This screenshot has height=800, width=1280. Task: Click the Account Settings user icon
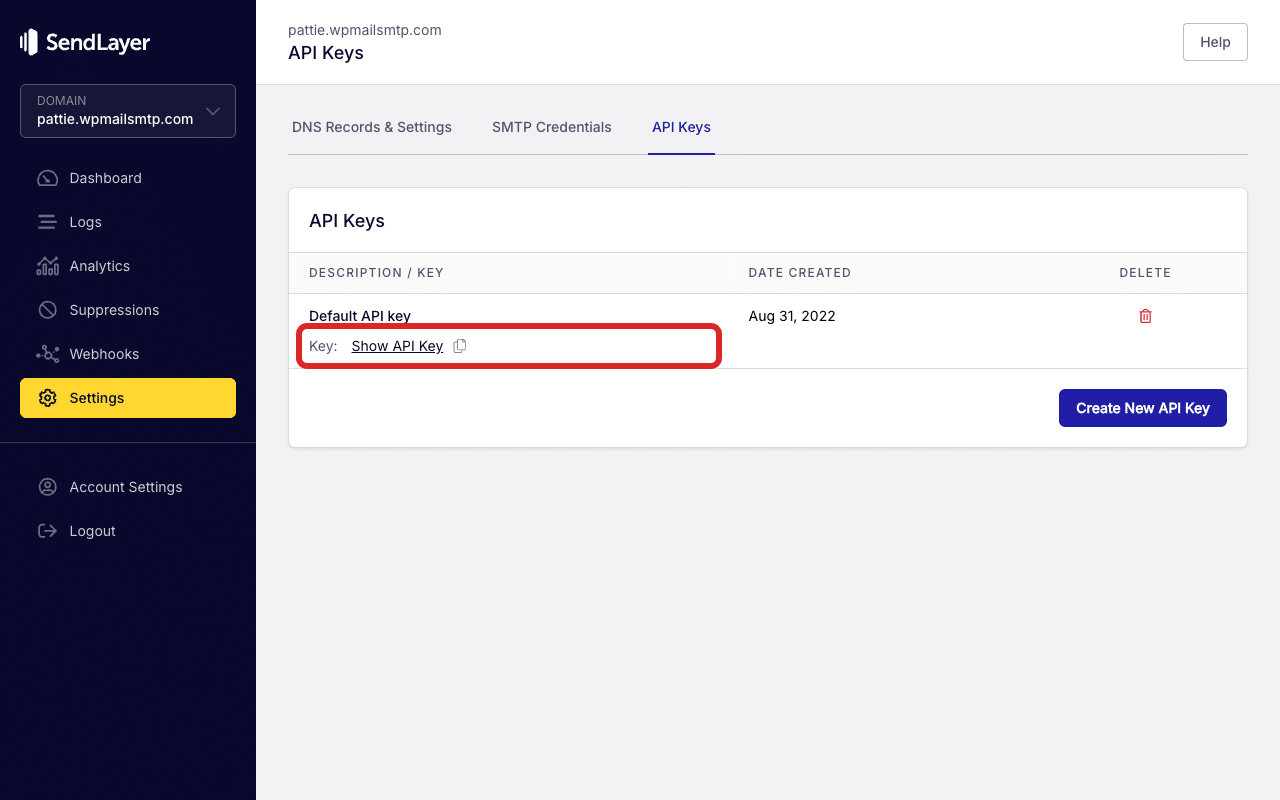(47, 487)
